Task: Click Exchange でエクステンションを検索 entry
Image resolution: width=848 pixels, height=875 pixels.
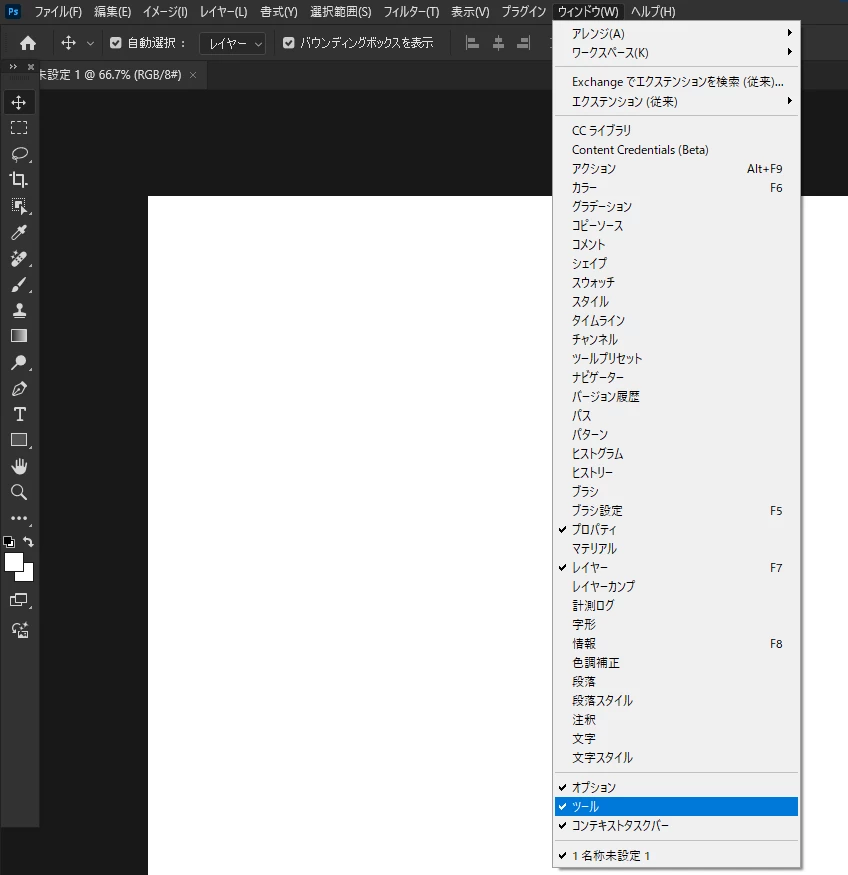Action: point(676,82)
